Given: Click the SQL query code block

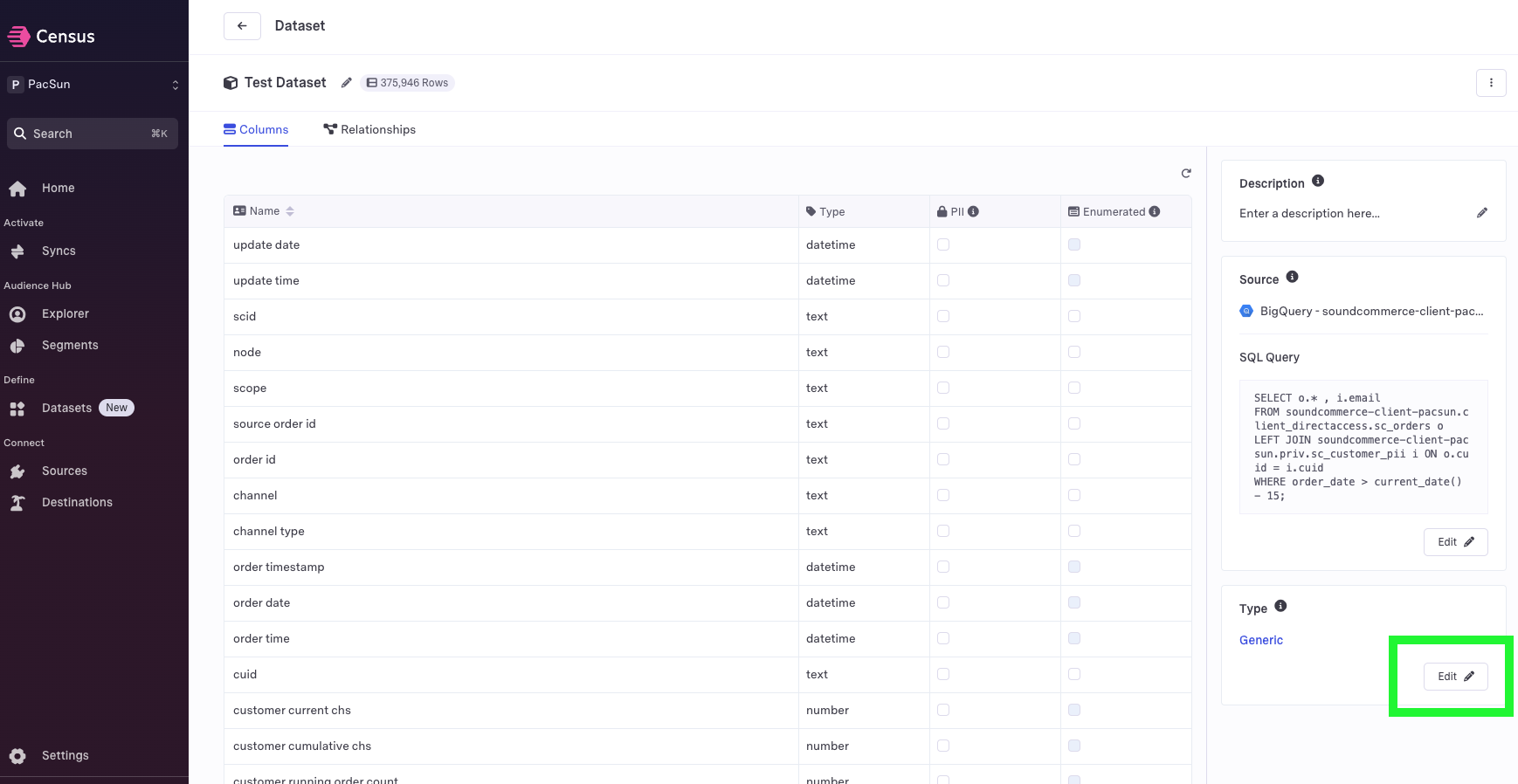Looking at the screenshot, I should (x=1363, y=447).
